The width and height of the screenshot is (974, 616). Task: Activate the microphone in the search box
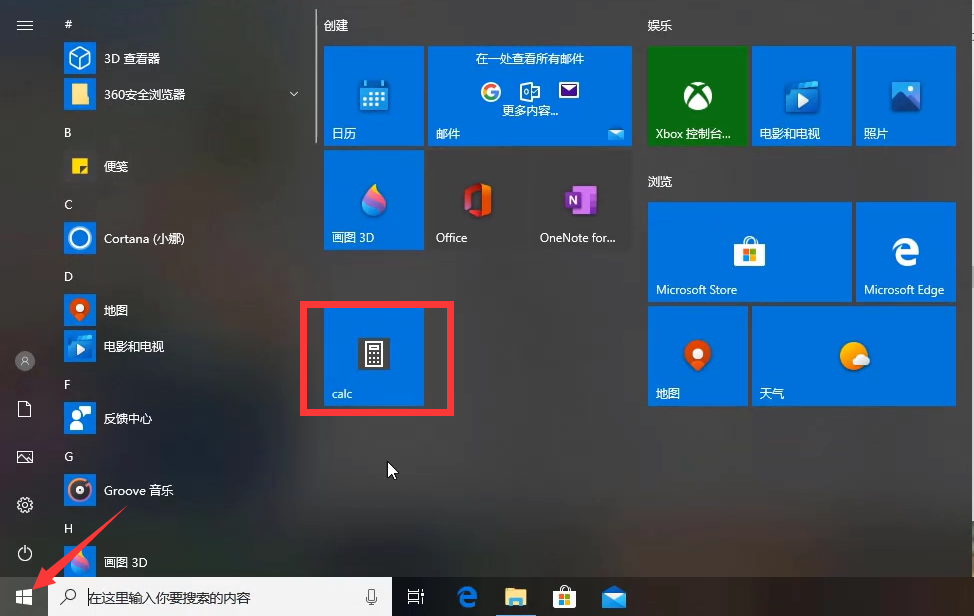point(371,596)
